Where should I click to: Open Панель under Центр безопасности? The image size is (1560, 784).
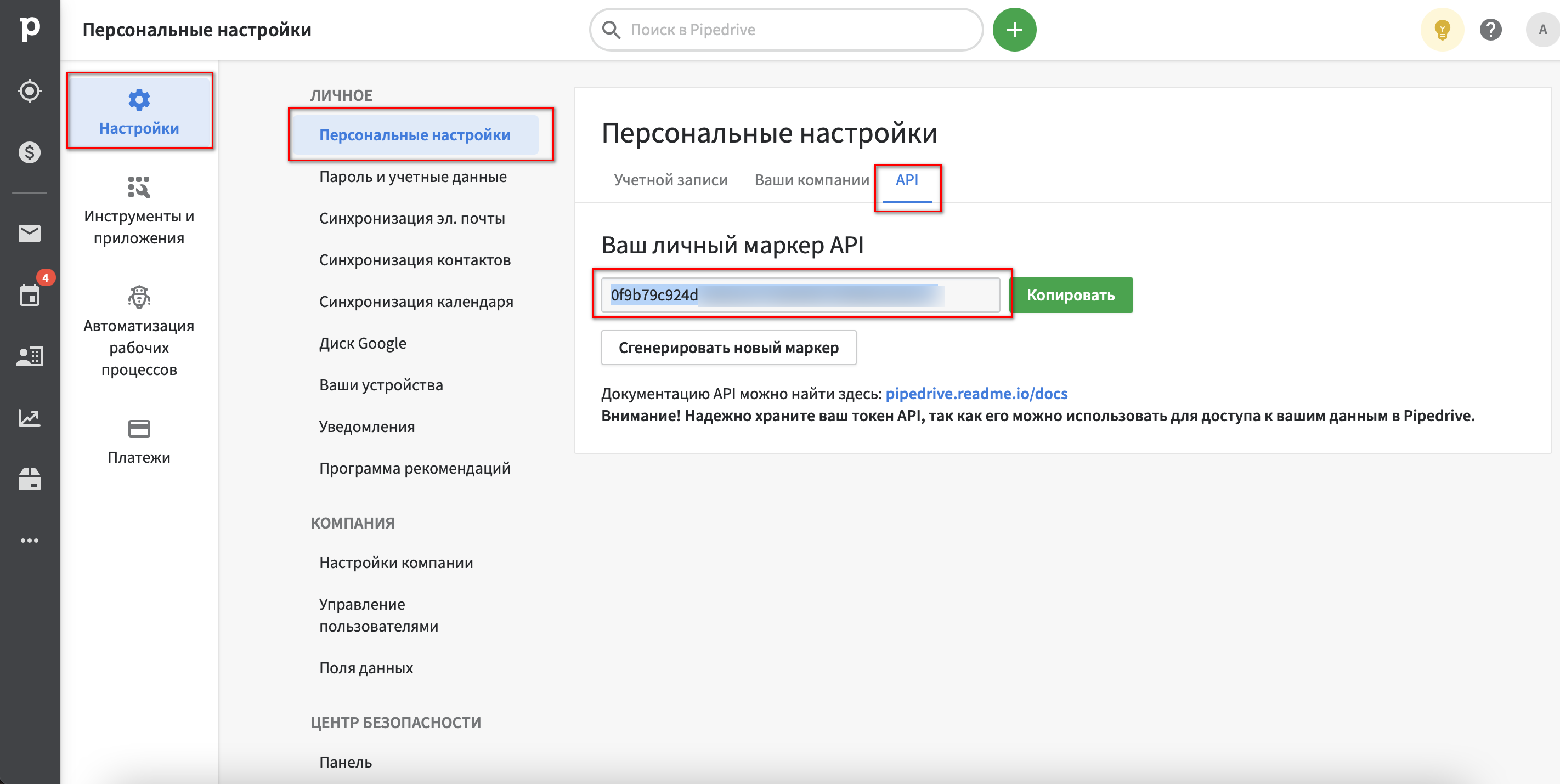coord(345,763)
